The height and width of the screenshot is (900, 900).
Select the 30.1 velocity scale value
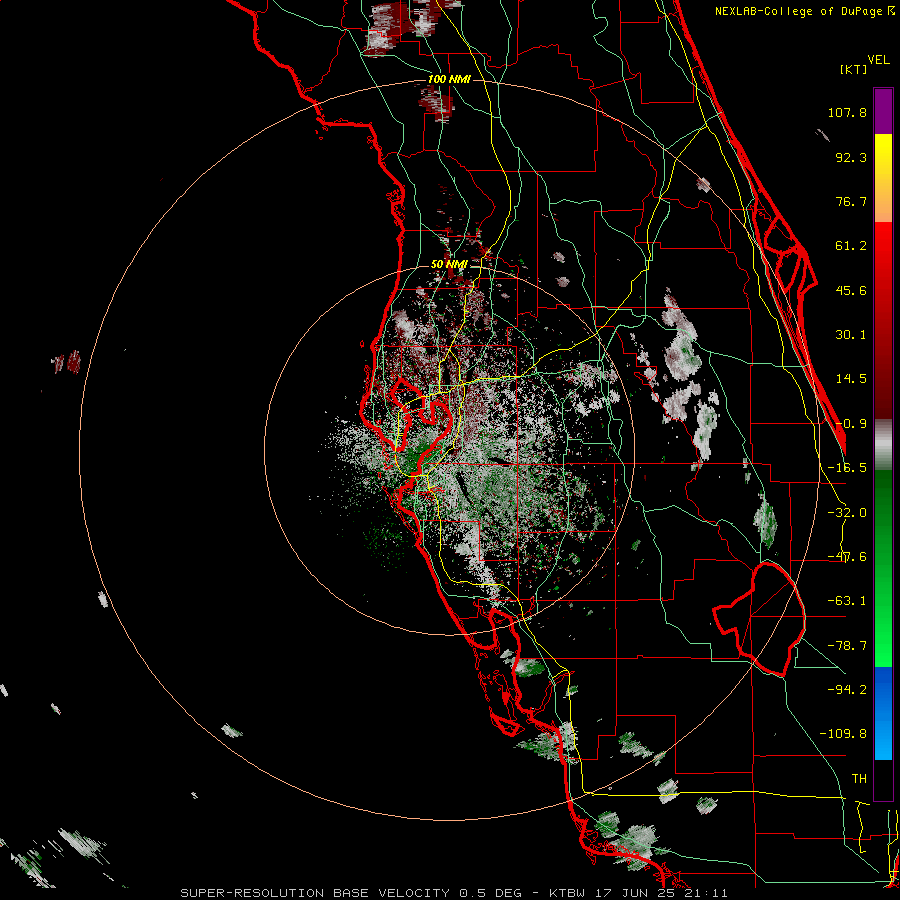[x=851, y=335]
